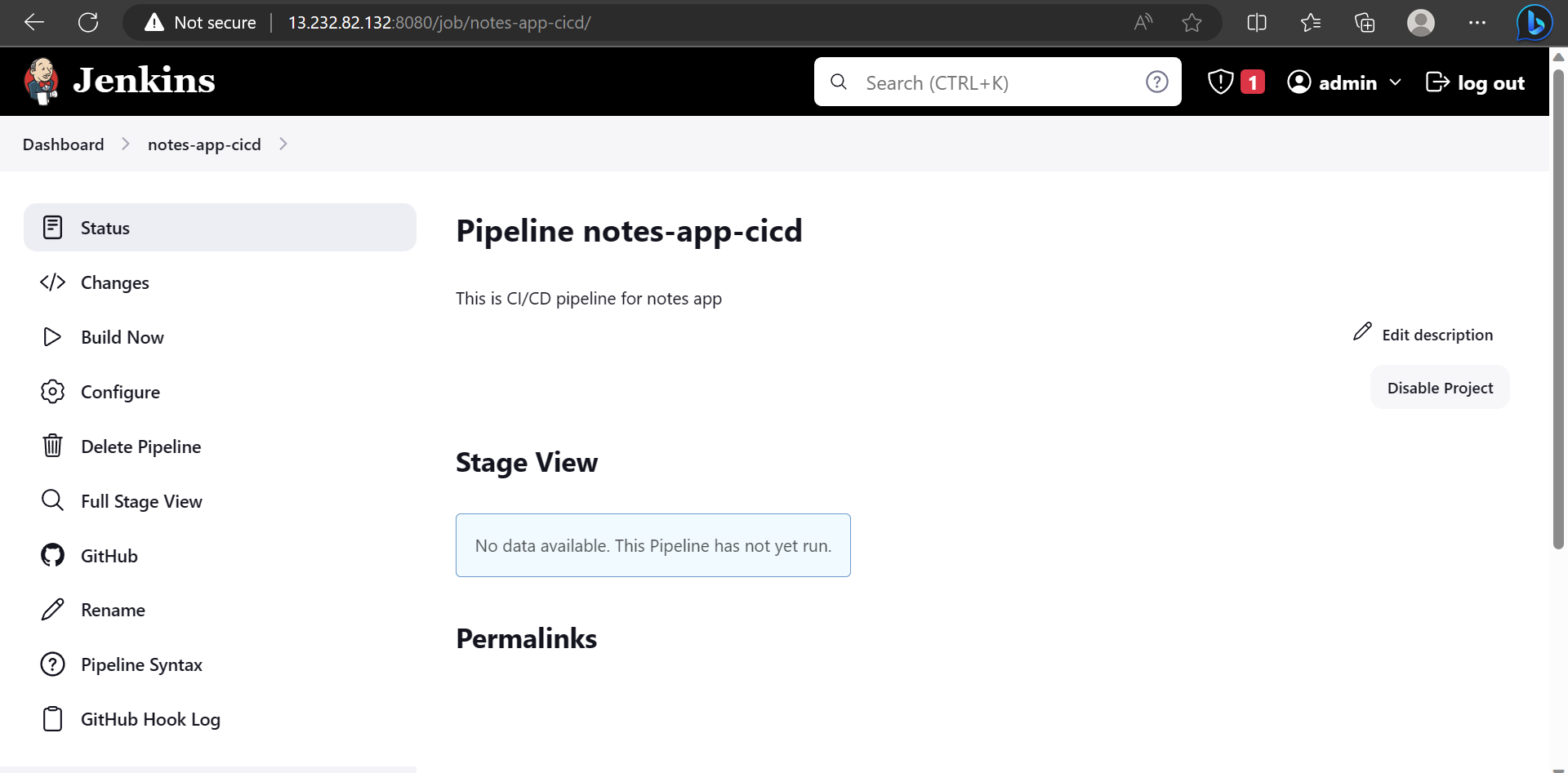Expand the breadcrumb chevron after notes-app-cicd
The image size is (1568, 773).
pos(283,144)
